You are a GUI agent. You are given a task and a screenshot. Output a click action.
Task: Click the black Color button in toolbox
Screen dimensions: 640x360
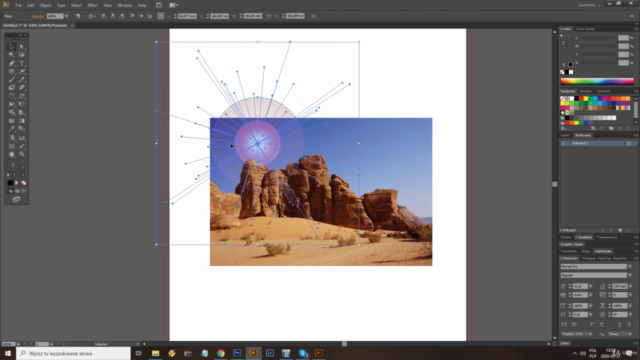11,183
